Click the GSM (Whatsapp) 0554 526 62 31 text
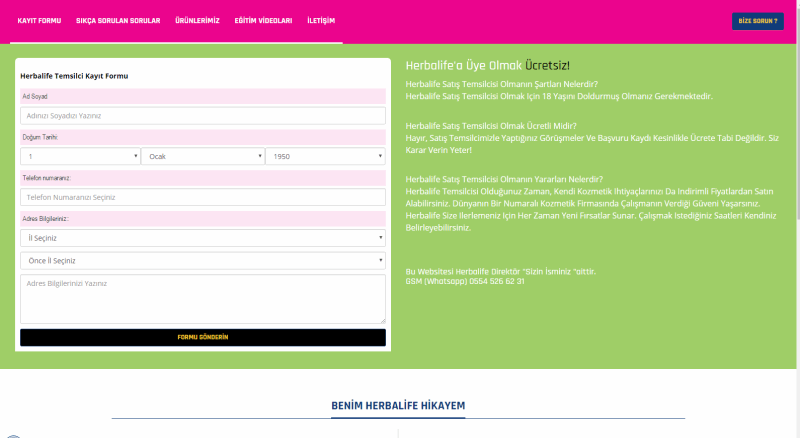This screenshot has height=438, width=800. pos(465,281)
